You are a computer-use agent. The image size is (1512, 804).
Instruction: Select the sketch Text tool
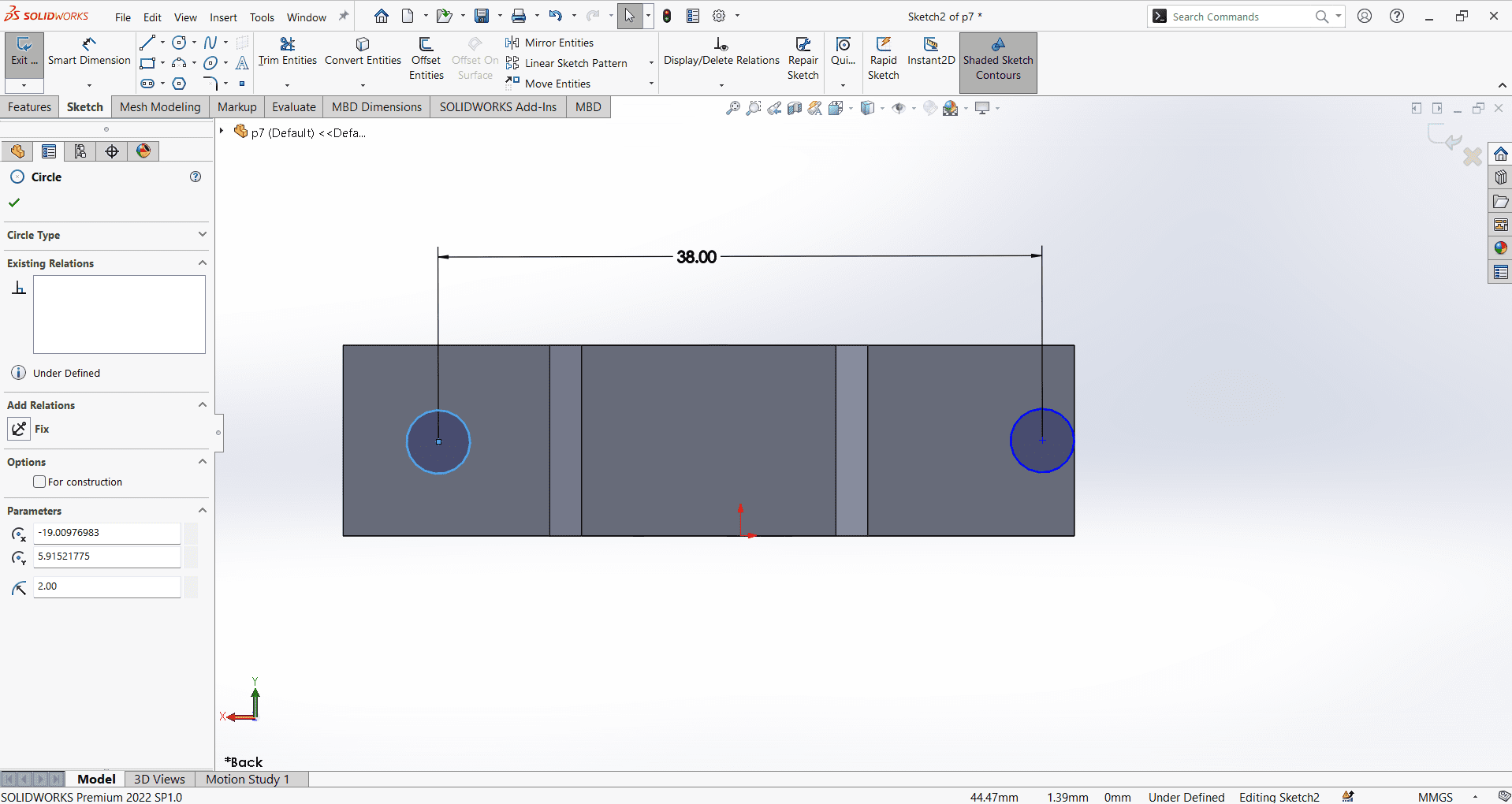(x=242, y=63)
